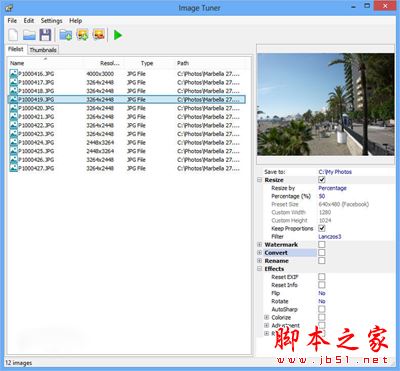Open the Filter Lanczos3 dropdown
The width and height of the screenshot is (400, 371).
click(330, 236)
